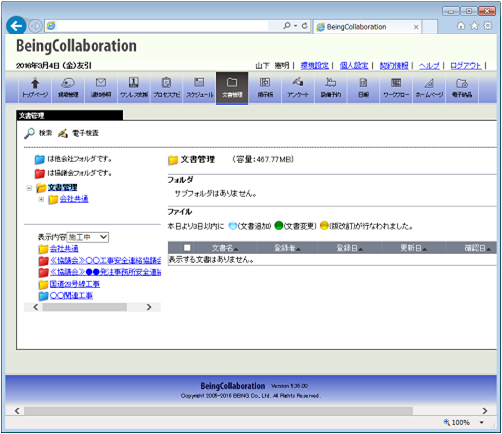Open the 文書管理 folder toolbar icon

232,88
